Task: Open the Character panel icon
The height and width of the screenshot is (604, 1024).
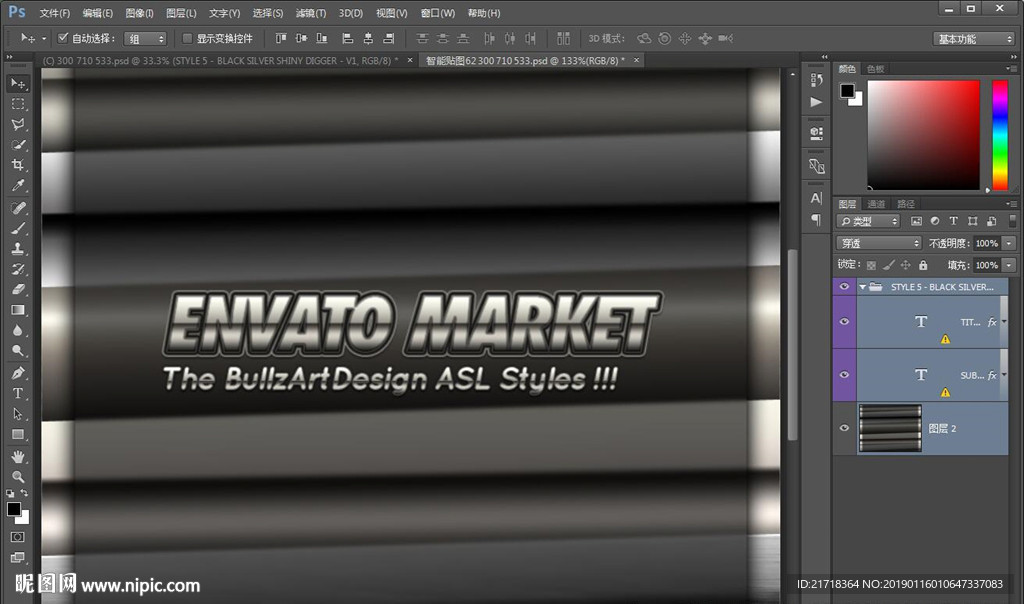Action: tap(816, 198)
